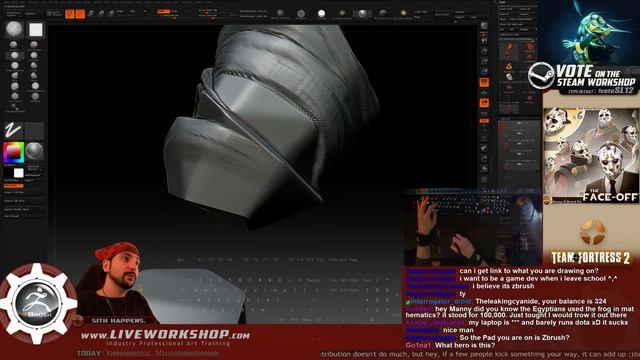The height and width of the screenshot is (360, 640).
Task: Select the black secondary color swatch
Action: pos(9,173)
